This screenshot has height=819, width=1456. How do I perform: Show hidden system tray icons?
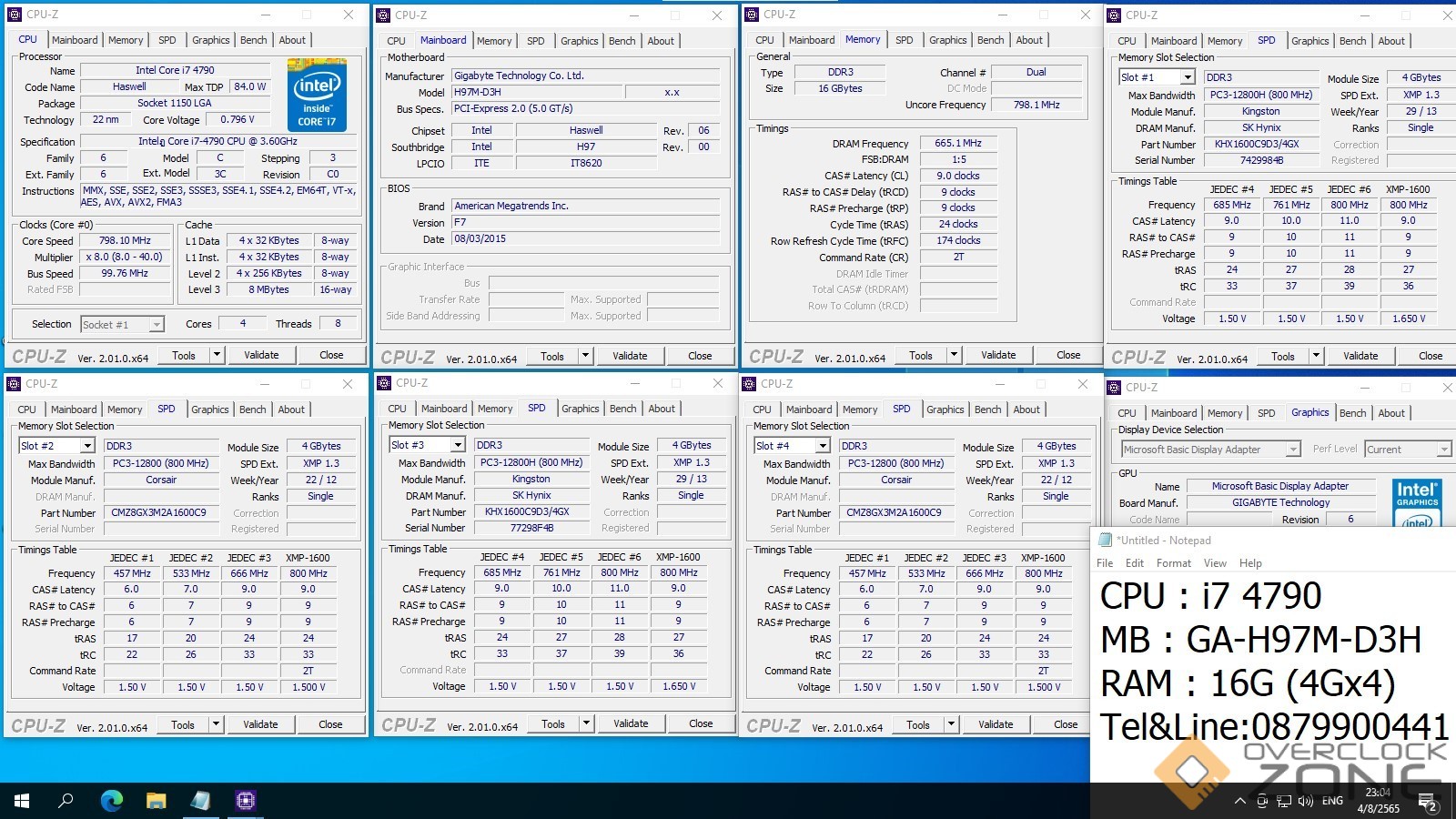click(x=1239, y=801)
